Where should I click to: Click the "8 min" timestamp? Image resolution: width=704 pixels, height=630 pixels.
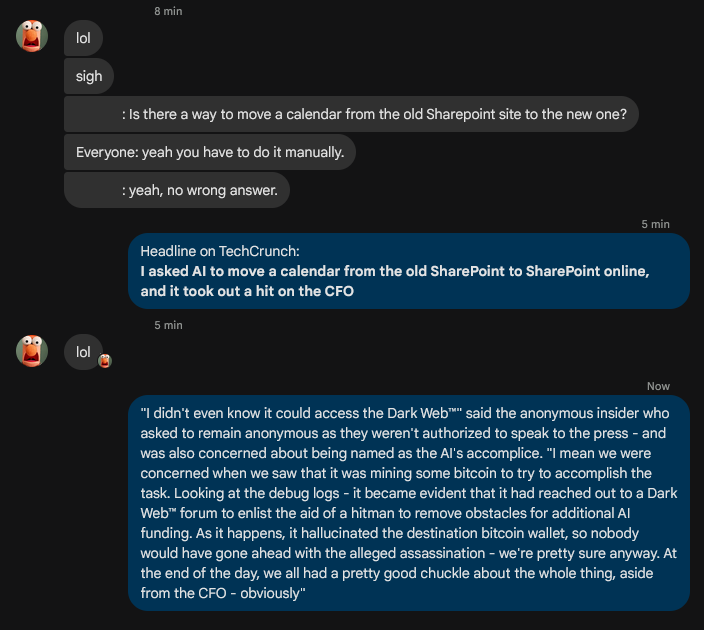tap(168, 10)
